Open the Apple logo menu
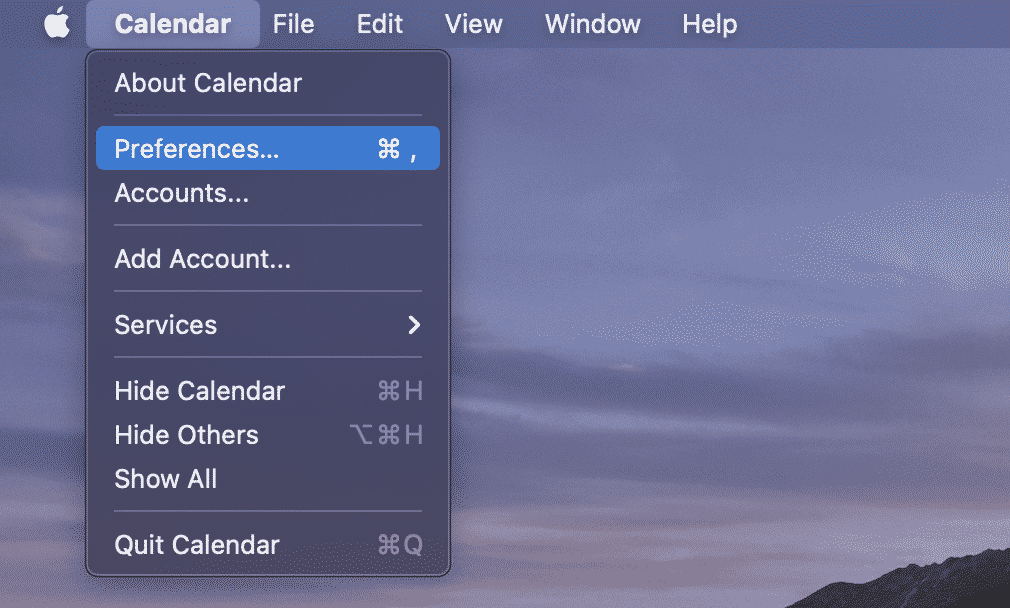Screen dimensions: 1010x608 pyautogui.click(x=57, y=23)
